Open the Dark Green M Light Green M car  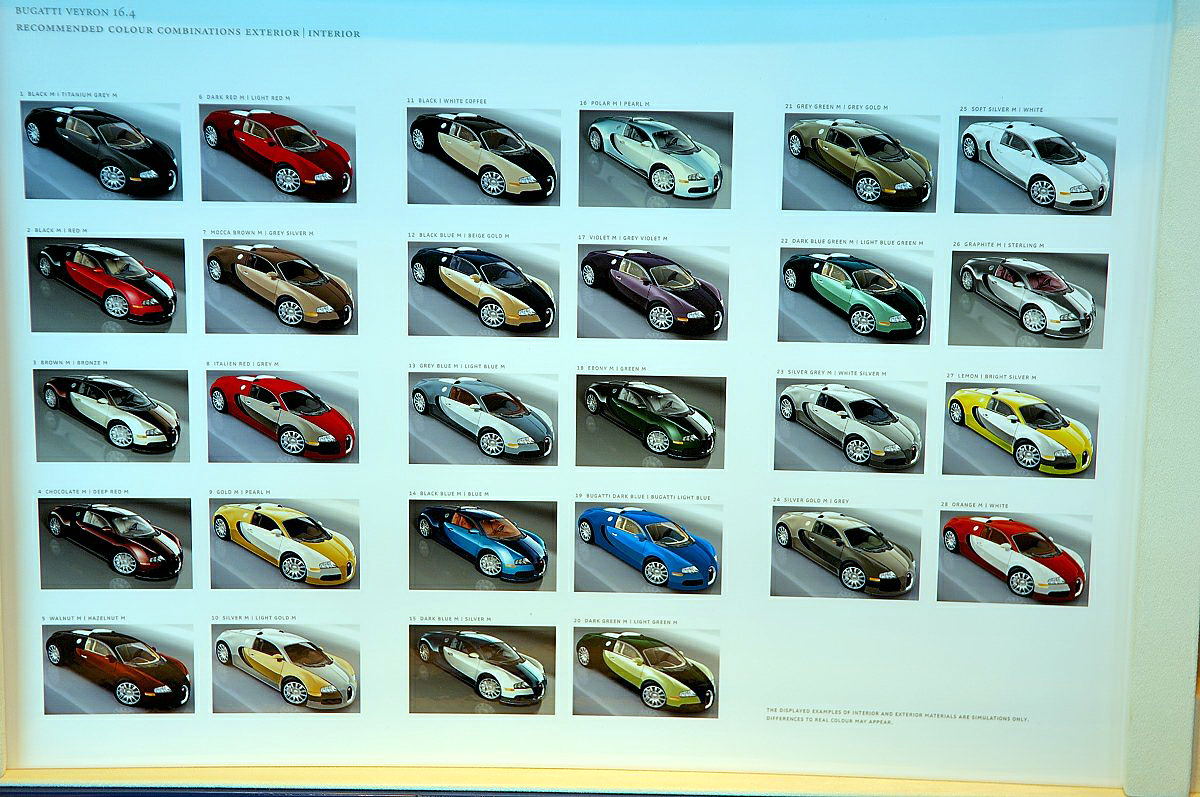coord(646,672)
